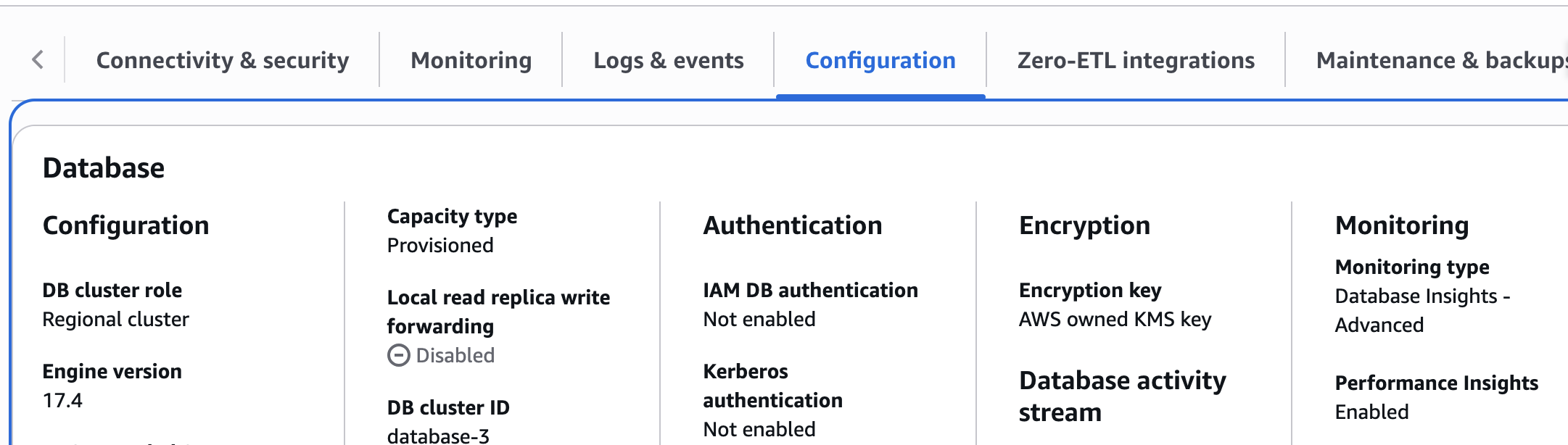Click the Local read replica write forwarding label
Viewport: 1568px width, 445px height.
pyautogui.click(x=498, y=312)
